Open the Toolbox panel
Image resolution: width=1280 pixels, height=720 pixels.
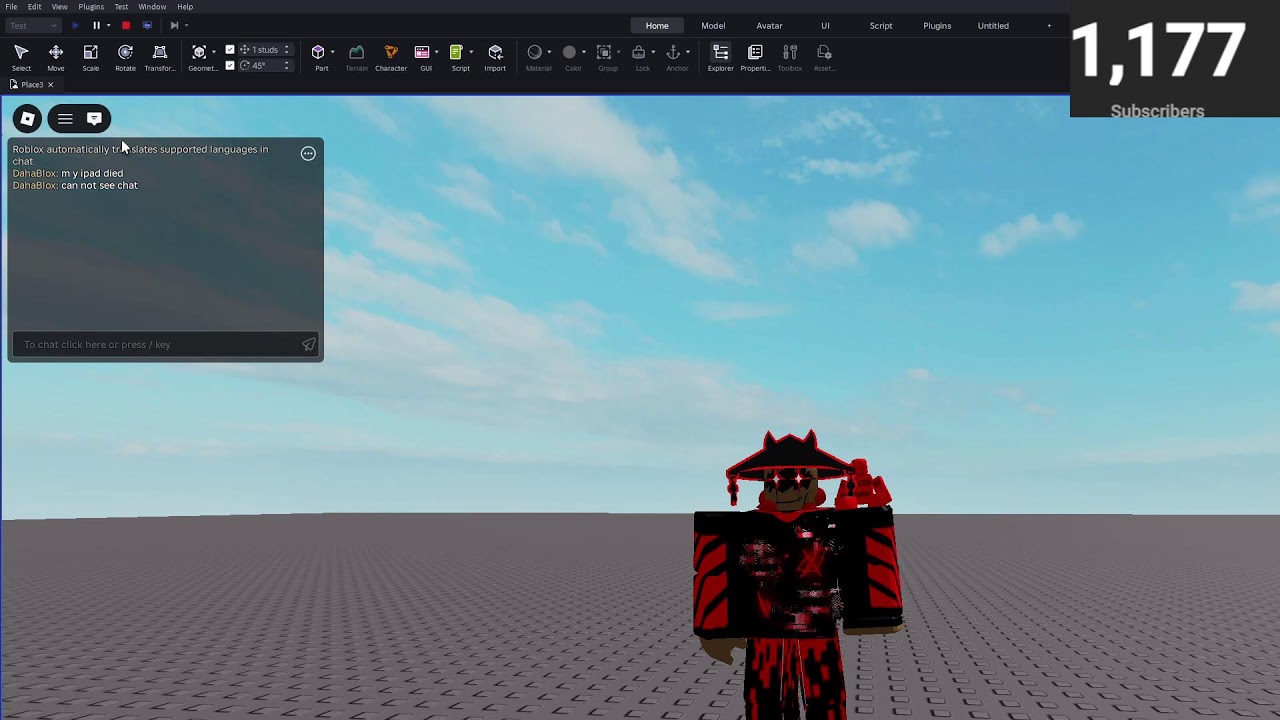tap(790, 58)
